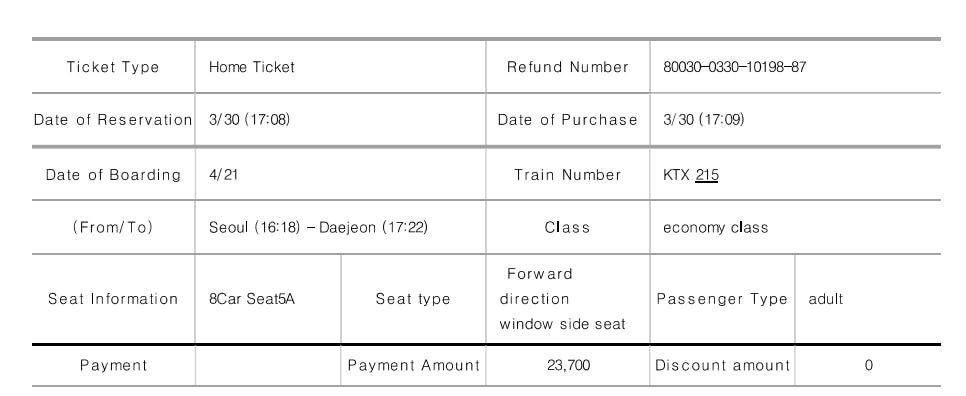
Task: Click the underlined 215 train number link
Action: 707,175
